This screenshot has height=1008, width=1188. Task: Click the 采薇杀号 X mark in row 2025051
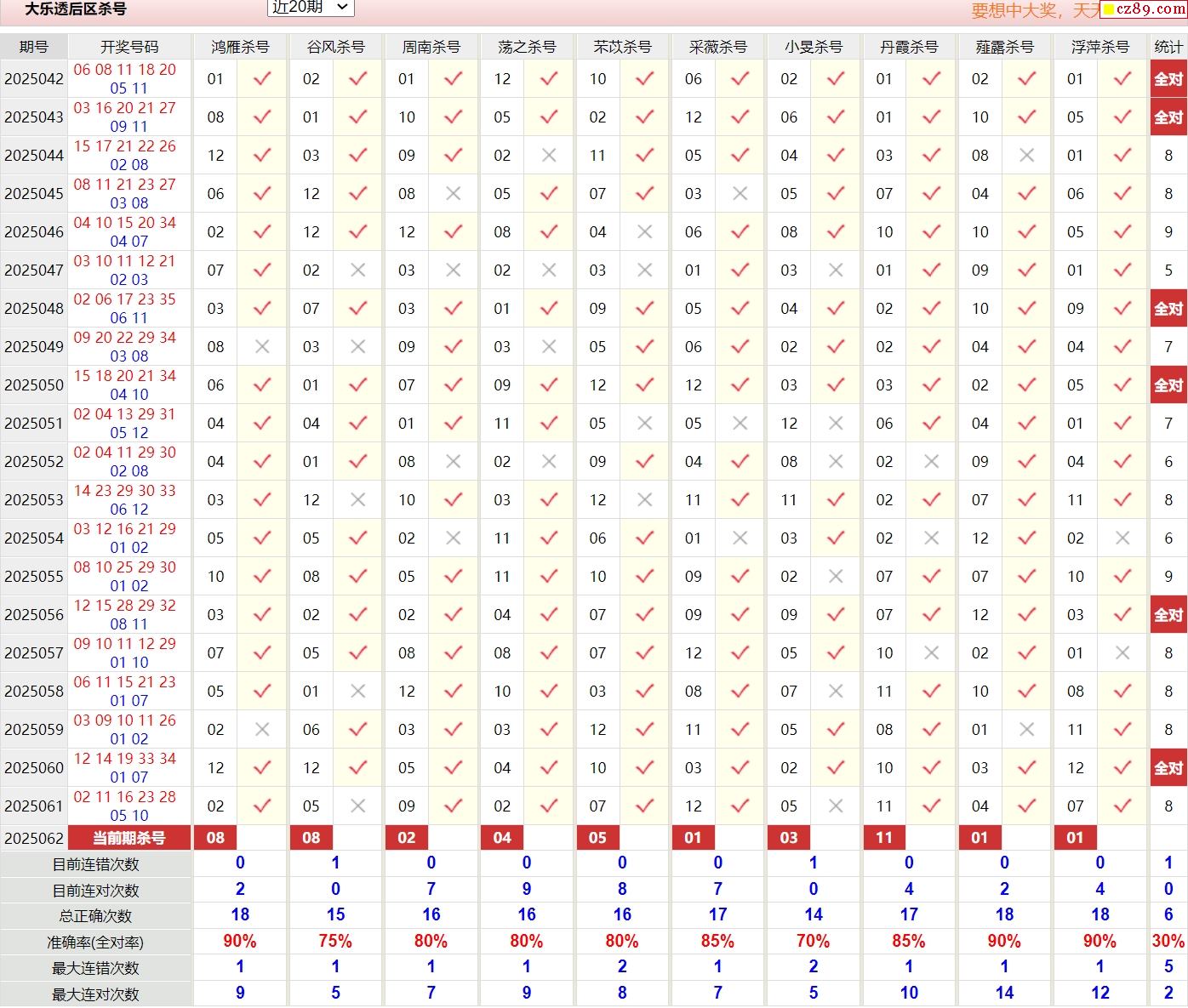coord(740,424)
